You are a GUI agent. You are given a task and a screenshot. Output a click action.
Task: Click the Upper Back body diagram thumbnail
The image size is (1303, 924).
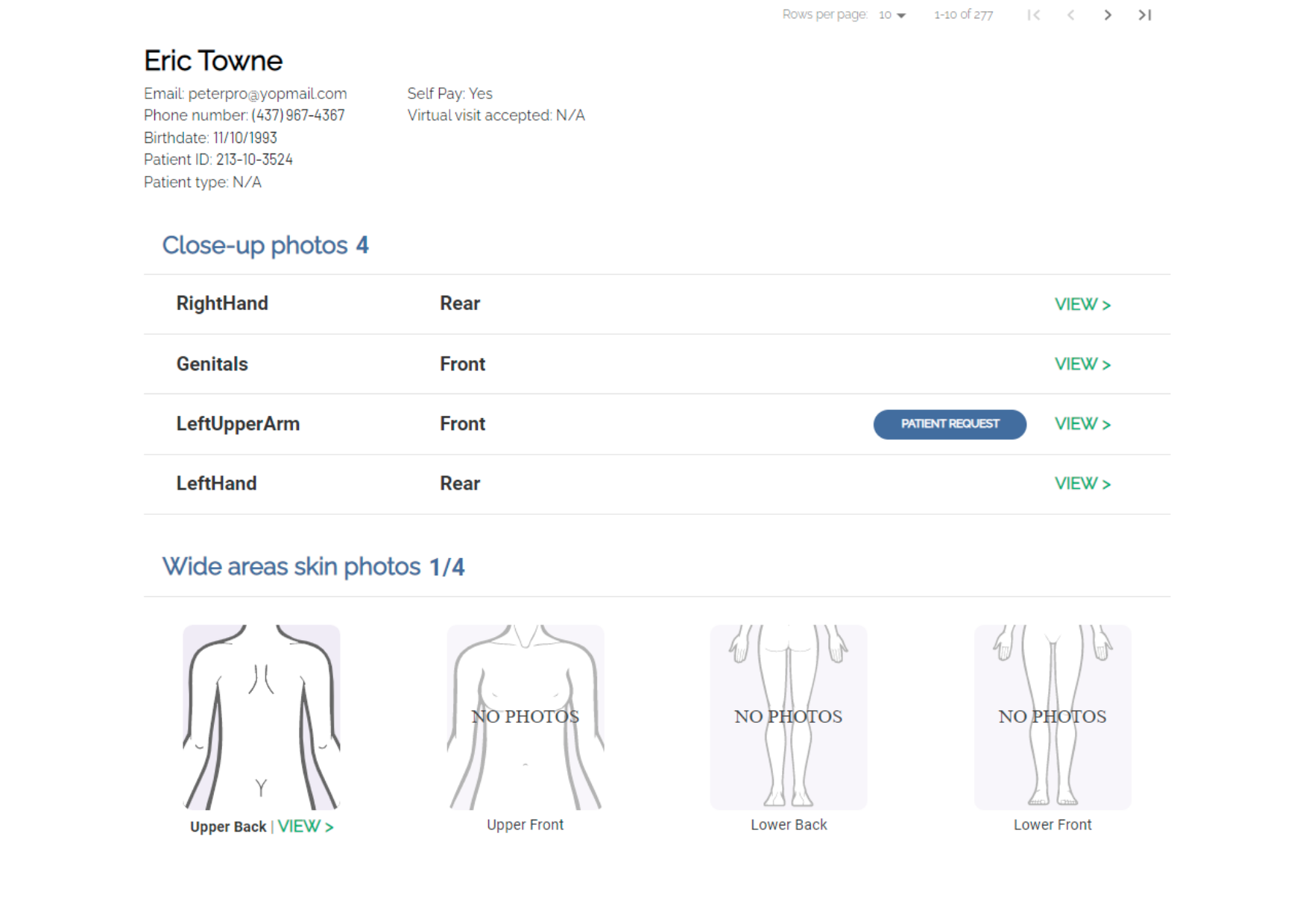[x=261, y=717]
